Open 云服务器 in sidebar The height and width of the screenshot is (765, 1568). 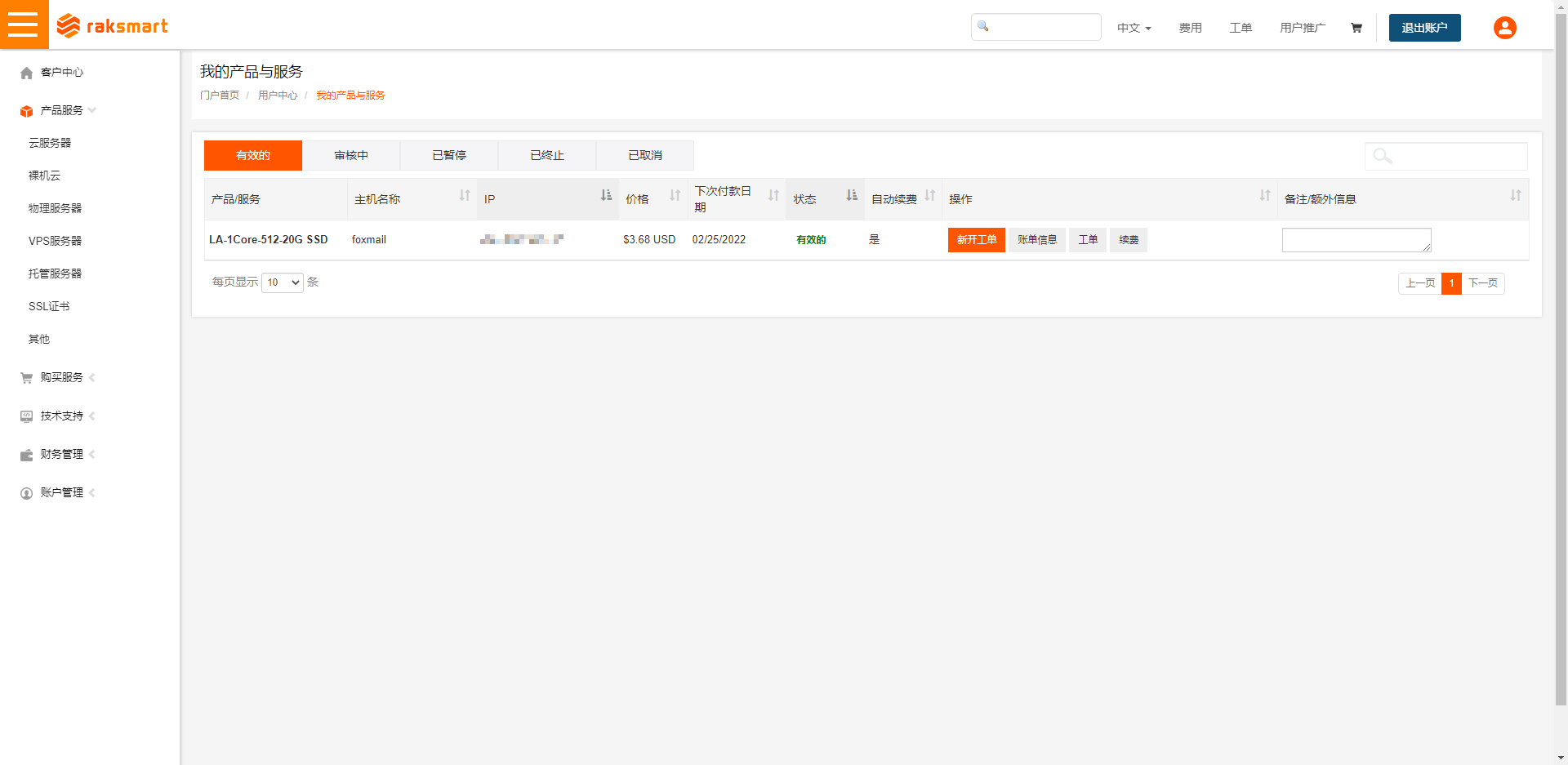(50, 143)
